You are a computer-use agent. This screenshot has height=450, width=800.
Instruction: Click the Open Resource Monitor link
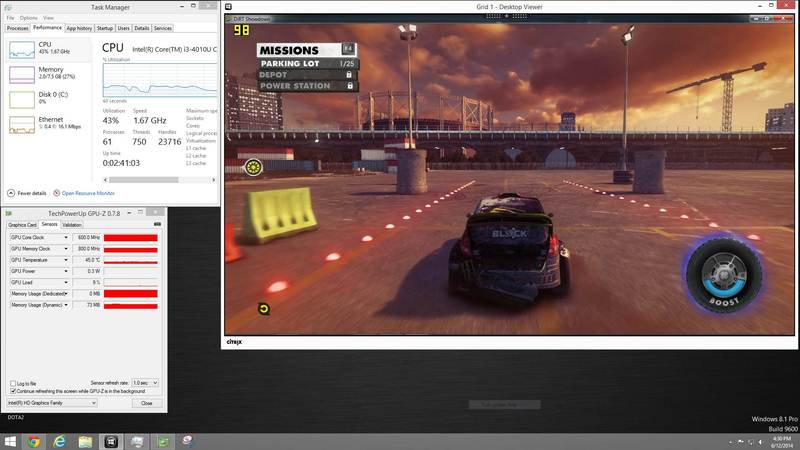[x=87, y=193]
